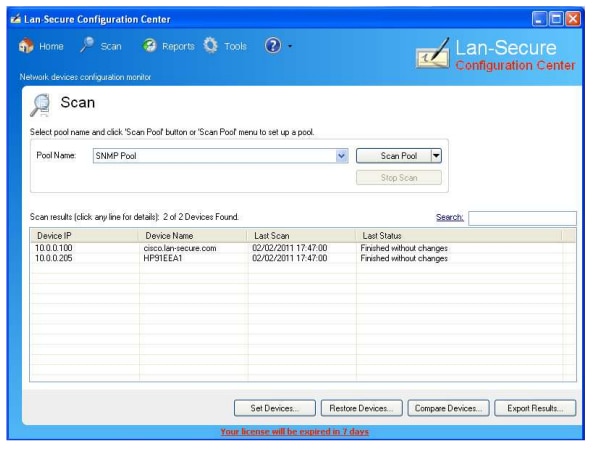Click the disabled Stop Scan button
Viewport: 594px width, 449px height.
click(399, 178)
